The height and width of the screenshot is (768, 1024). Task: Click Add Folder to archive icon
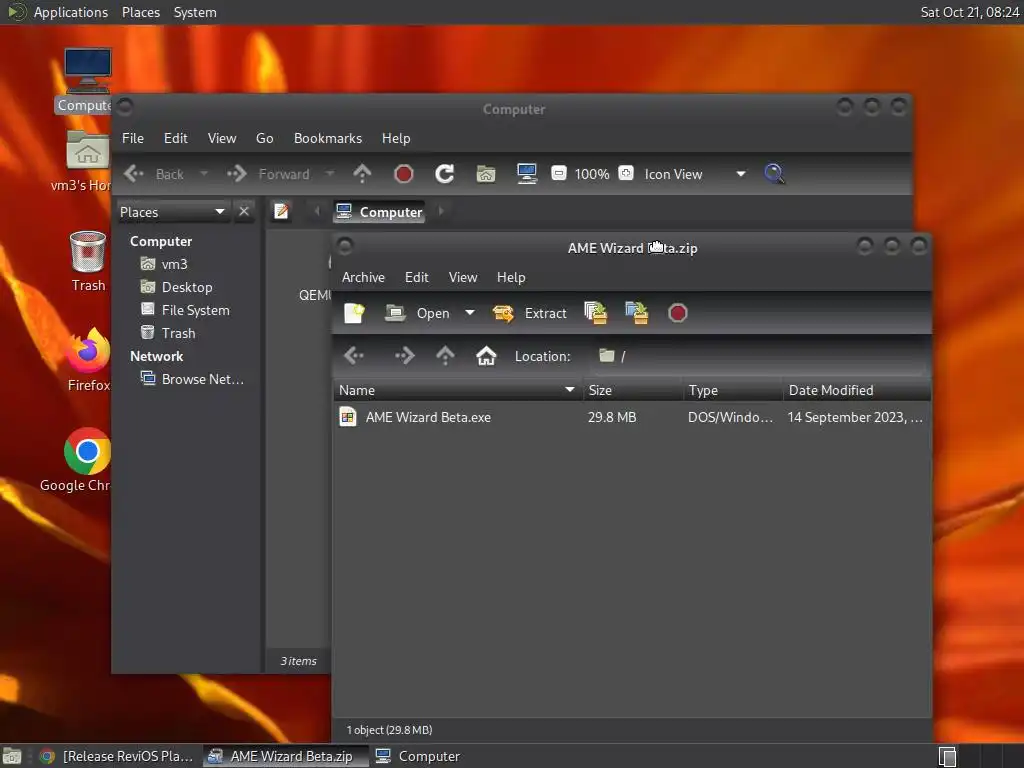coord(637,313)
